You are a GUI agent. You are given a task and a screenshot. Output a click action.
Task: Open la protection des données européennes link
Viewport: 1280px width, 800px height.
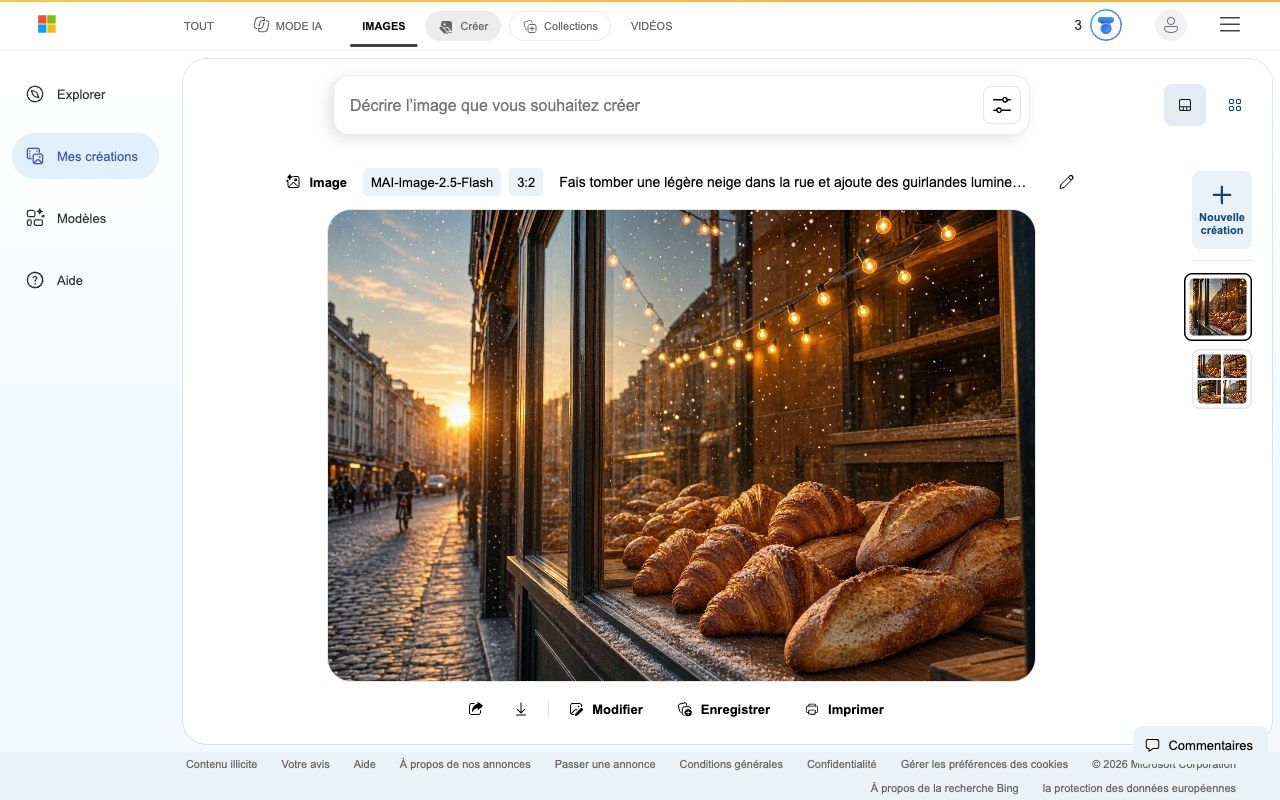click(x=1139, y=788)
